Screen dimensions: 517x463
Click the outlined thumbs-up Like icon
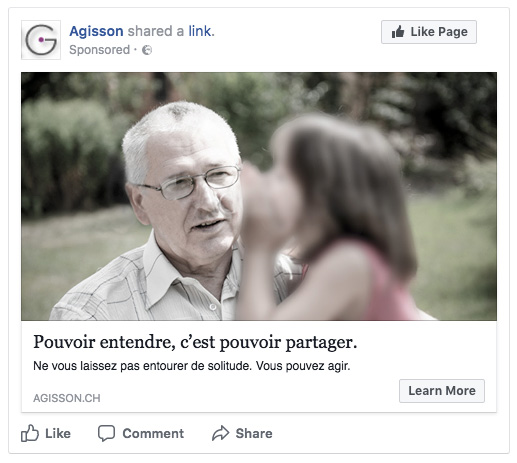[x=30, y=433]
